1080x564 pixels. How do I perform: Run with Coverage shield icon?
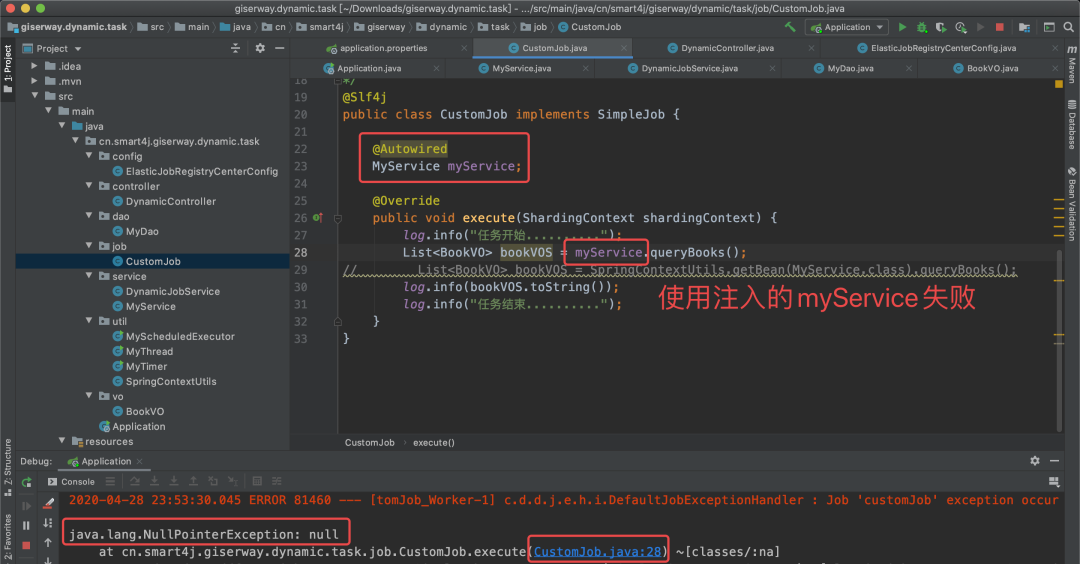click(941, 27)
